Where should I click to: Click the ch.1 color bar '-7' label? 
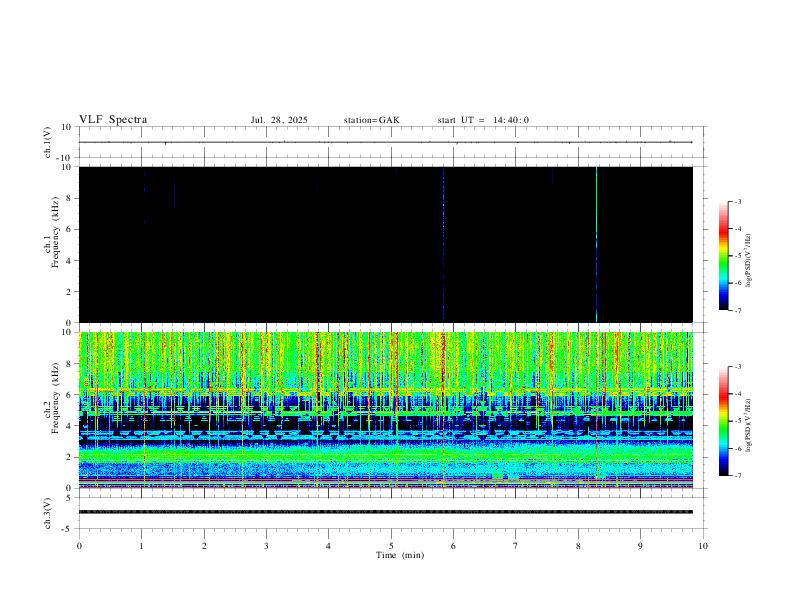(738, 311)
